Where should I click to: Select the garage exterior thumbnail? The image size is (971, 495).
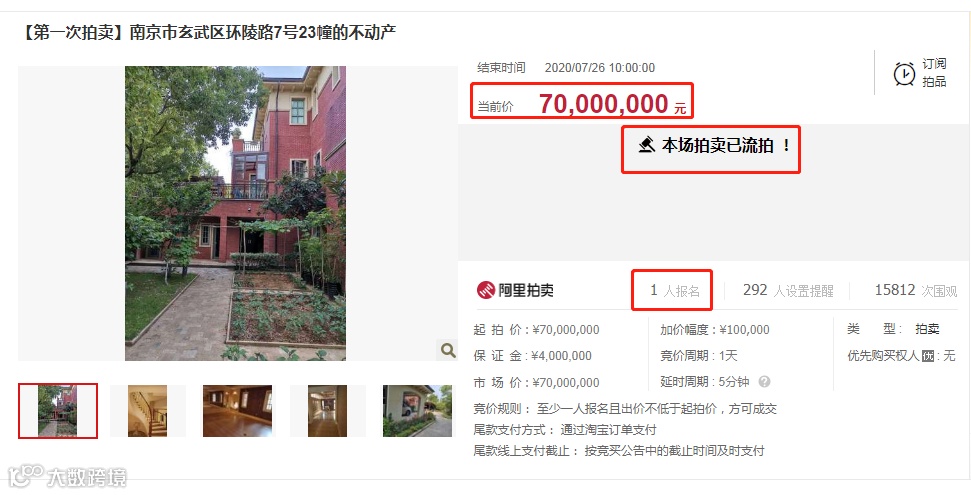coord(417,411)
